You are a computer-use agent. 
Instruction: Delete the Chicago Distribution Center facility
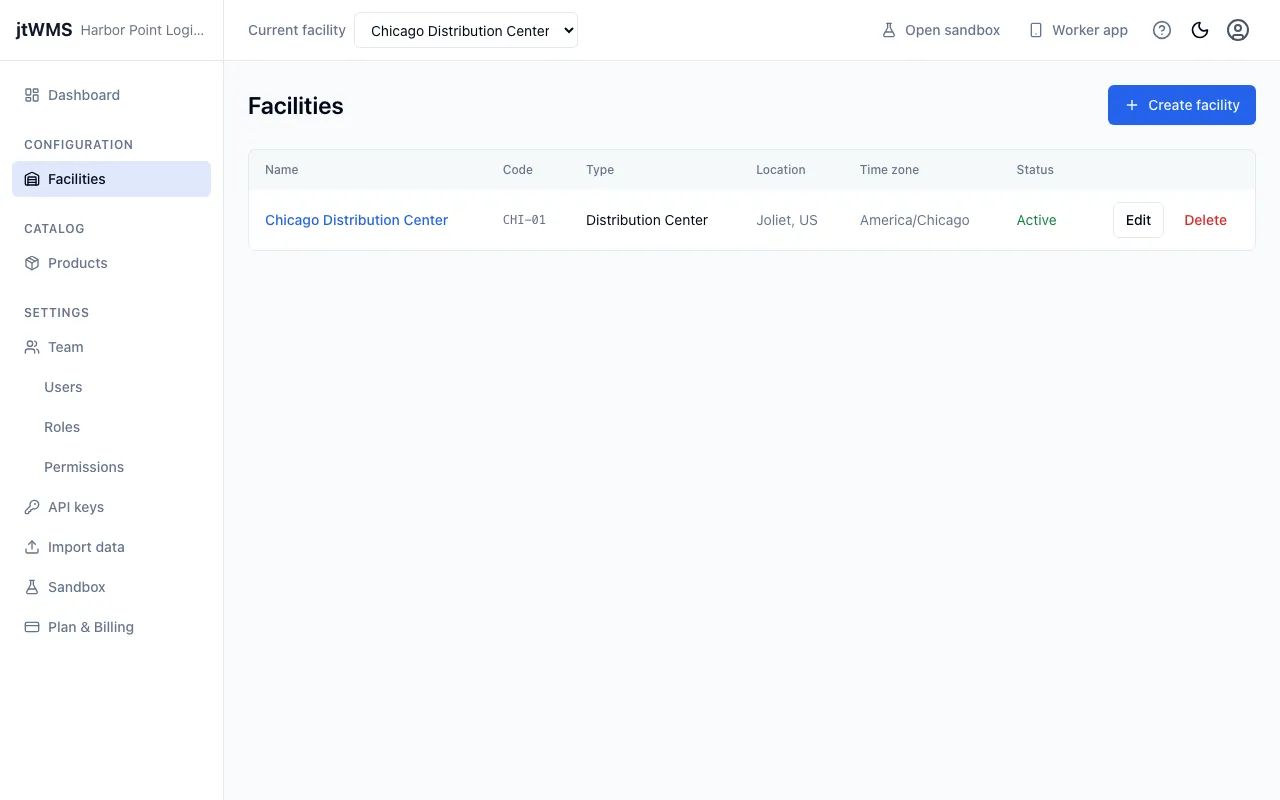1205,220
